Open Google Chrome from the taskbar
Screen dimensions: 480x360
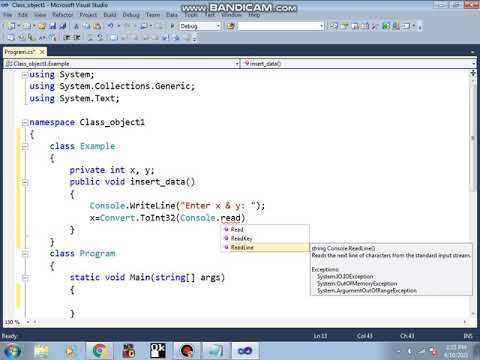coord(100,351)
